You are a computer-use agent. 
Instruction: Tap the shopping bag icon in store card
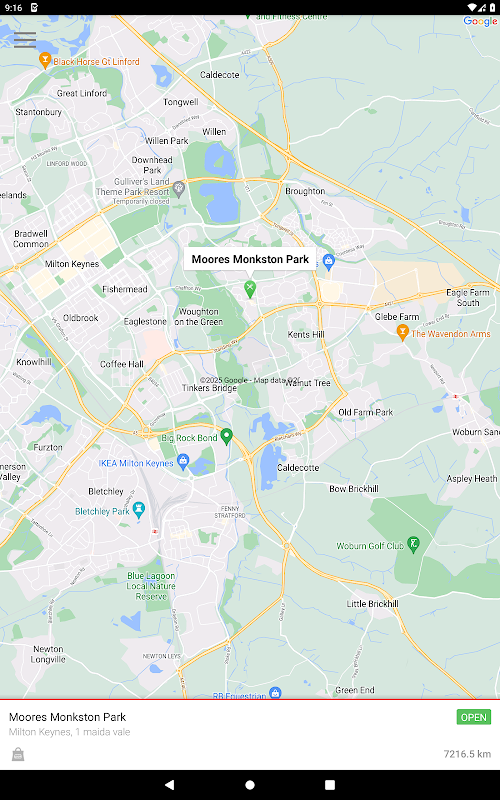pos(18,754)
